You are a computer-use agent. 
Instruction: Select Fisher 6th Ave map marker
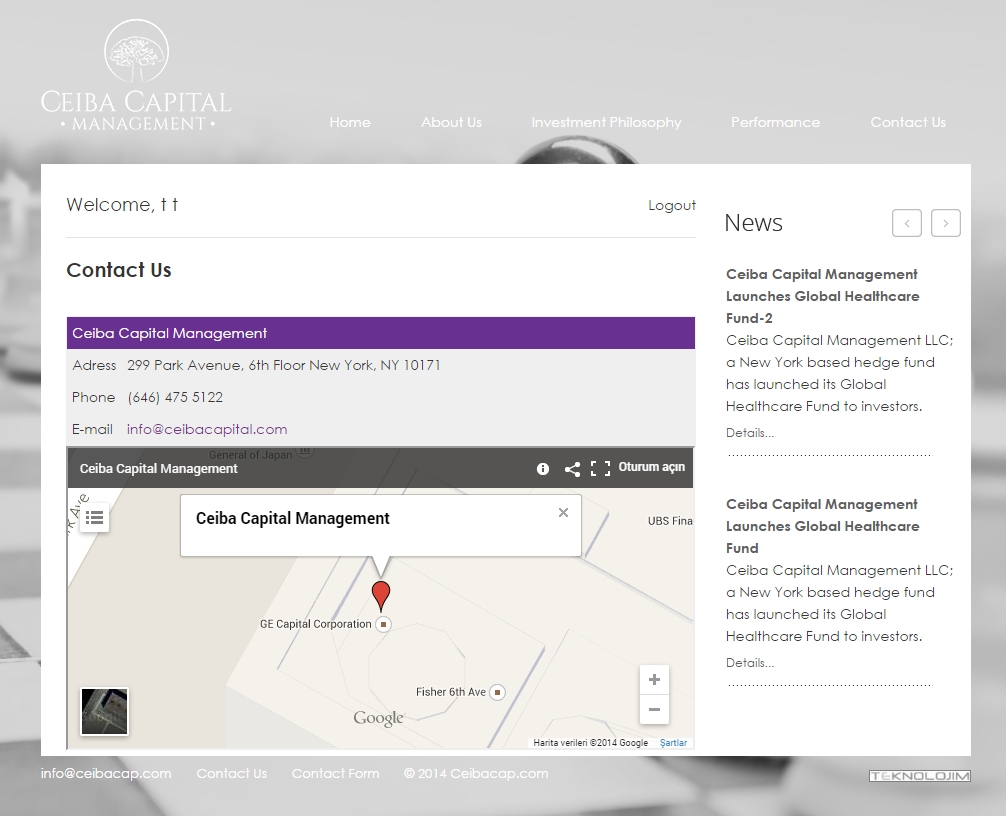(497, 692)
